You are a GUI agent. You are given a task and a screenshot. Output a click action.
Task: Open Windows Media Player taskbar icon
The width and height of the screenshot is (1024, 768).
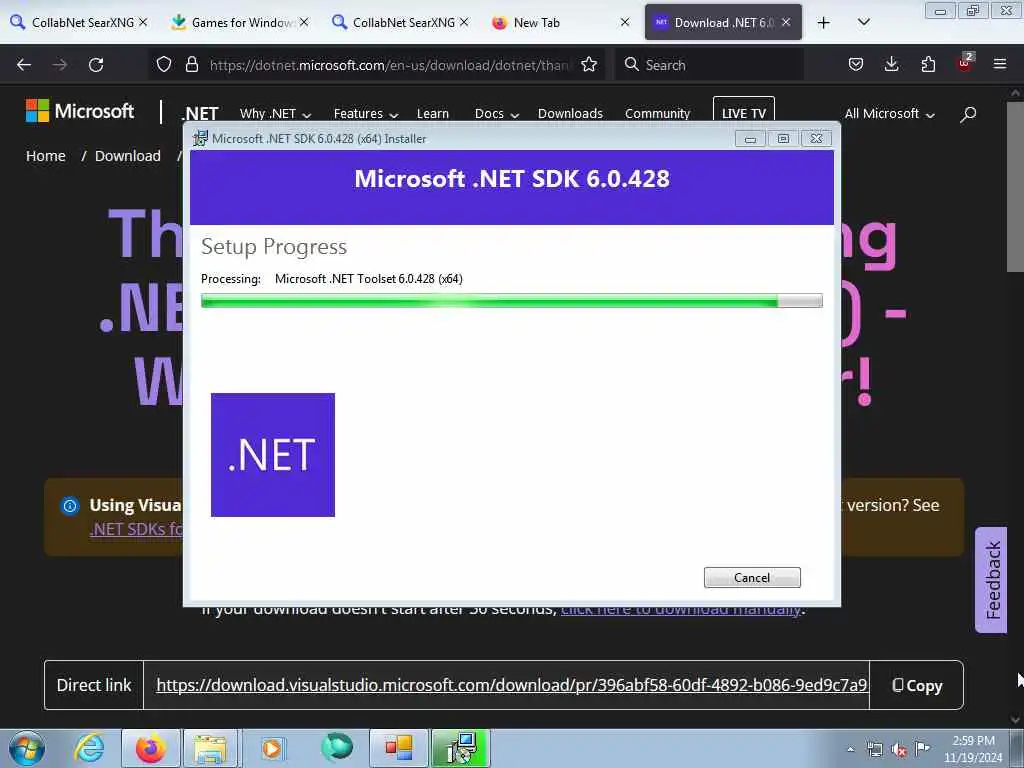click(272, 748)
